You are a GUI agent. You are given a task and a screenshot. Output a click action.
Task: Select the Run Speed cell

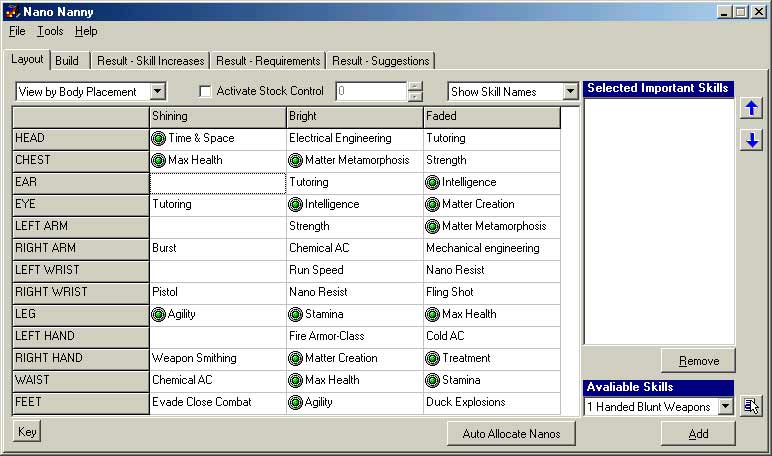354,270
